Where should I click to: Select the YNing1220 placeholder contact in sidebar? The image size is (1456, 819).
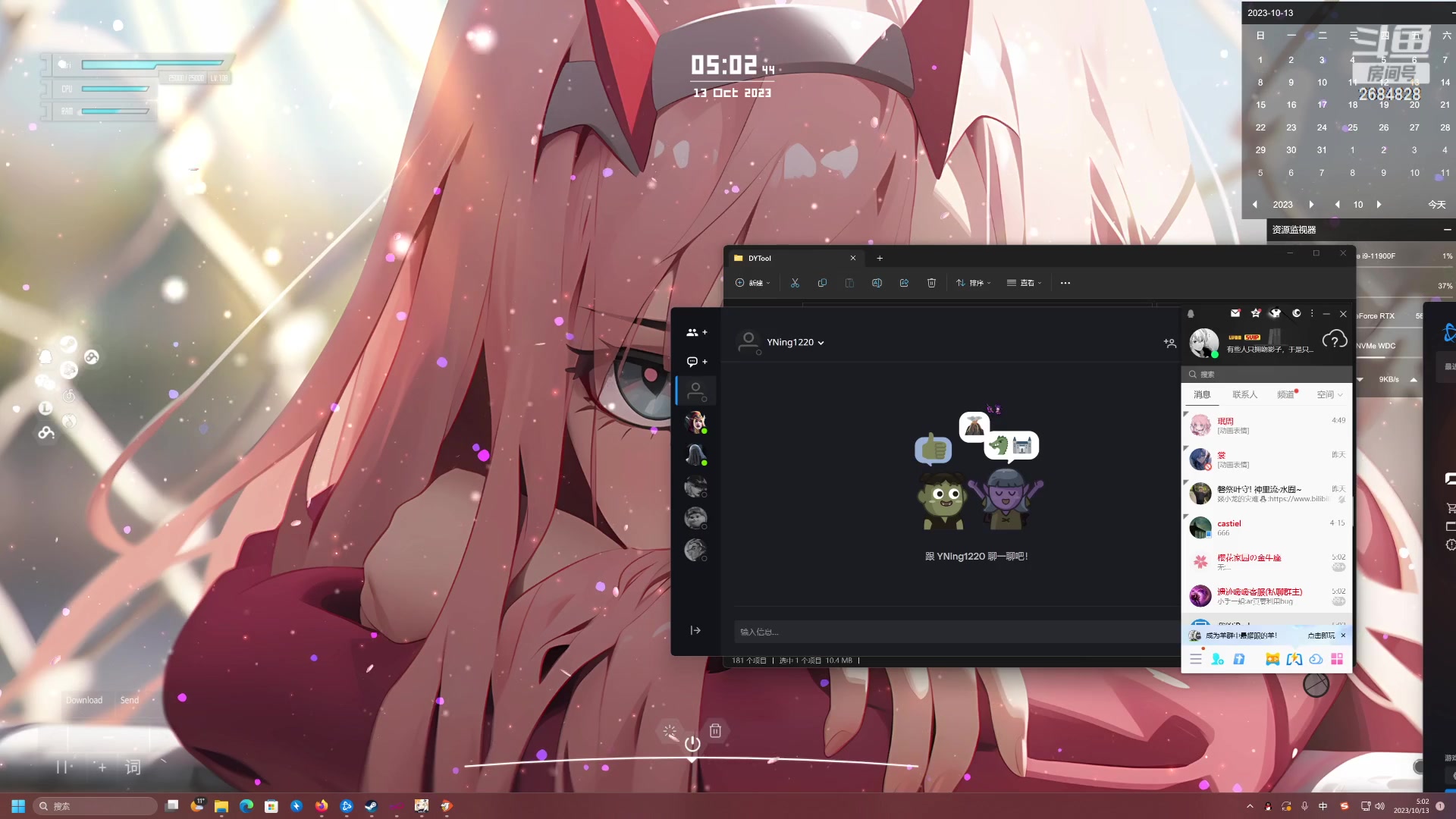695,391
